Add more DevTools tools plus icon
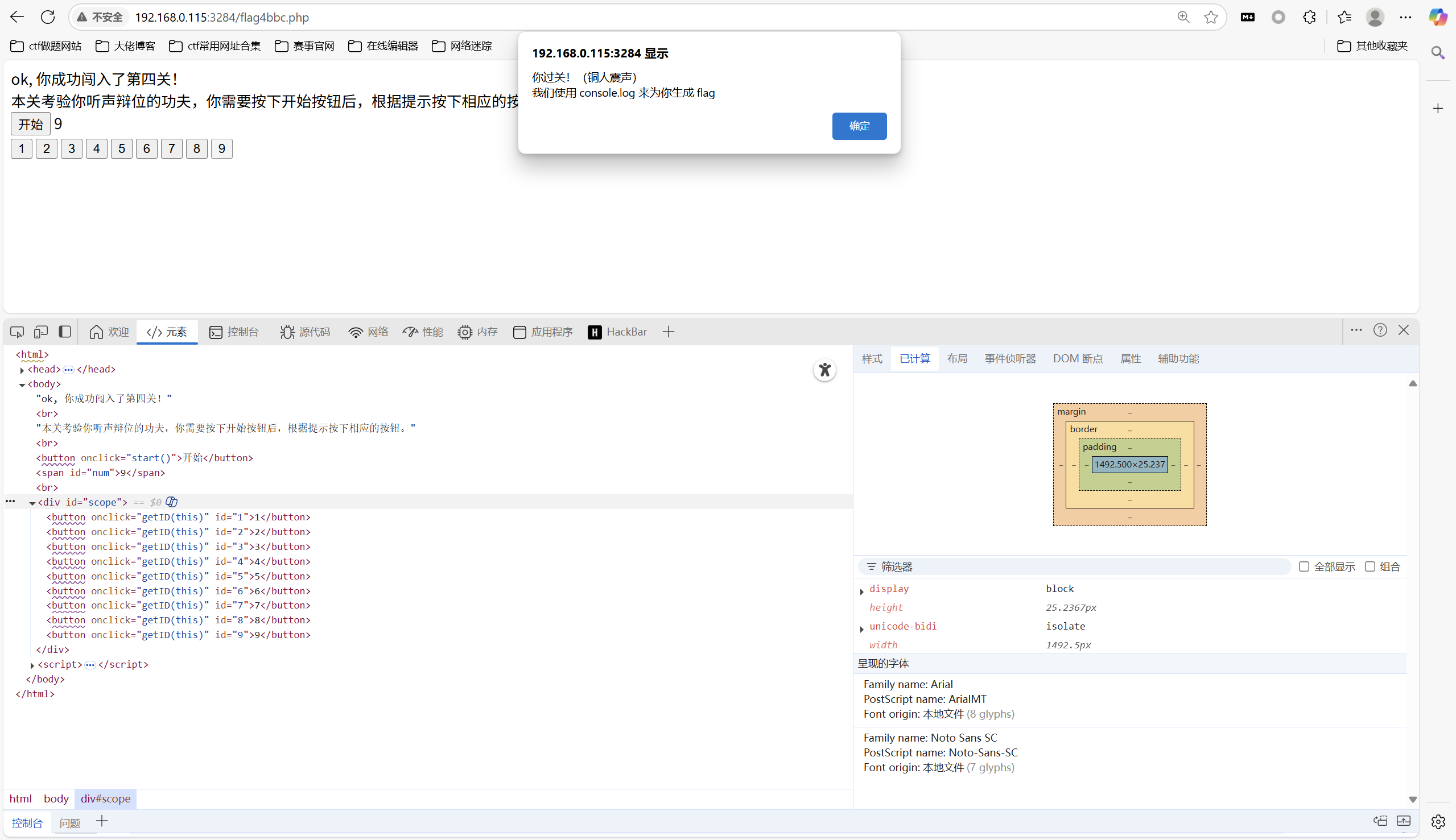 [x=669, y=332]
